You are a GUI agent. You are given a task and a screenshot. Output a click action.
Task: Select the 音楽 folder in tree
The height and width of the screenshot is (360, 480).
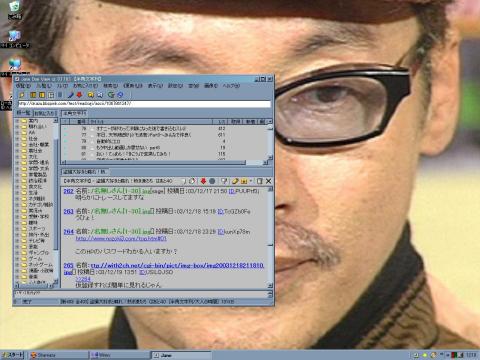pyautogui.click(x=33, y=277)
